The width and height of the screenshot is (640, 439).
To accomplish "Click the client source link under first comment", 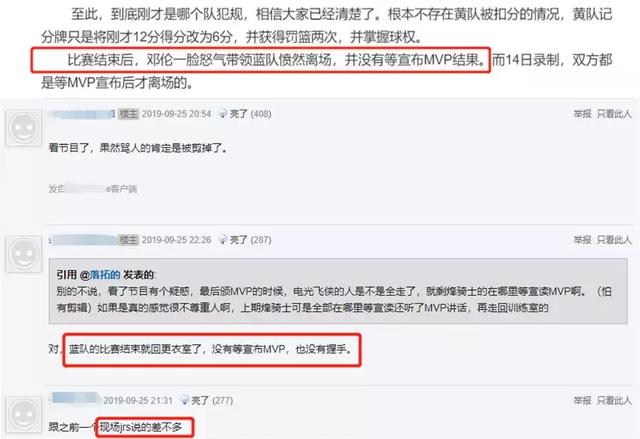I will pos(93,188).
